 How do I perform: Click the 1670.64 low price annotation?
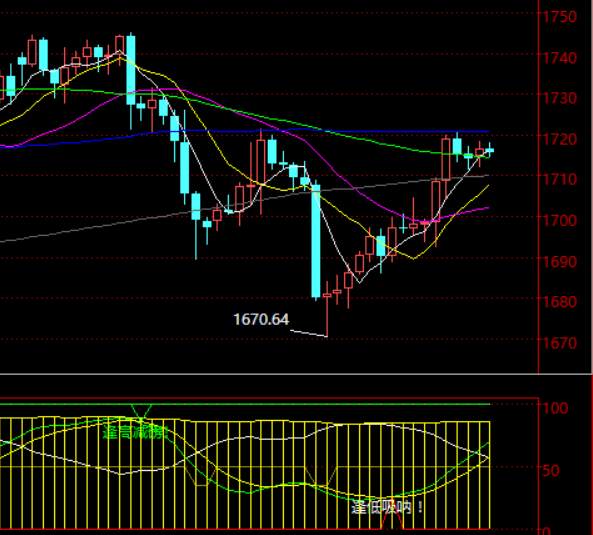coord(261,319)
